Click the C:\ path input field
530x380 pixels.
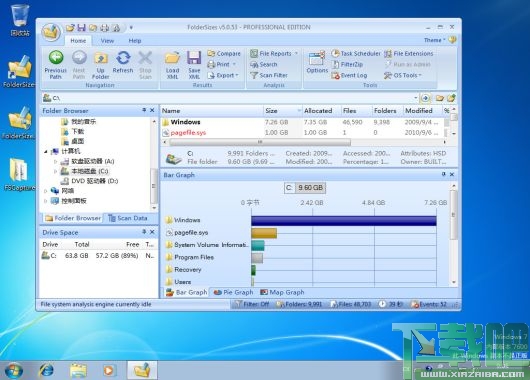click(230, 98)
